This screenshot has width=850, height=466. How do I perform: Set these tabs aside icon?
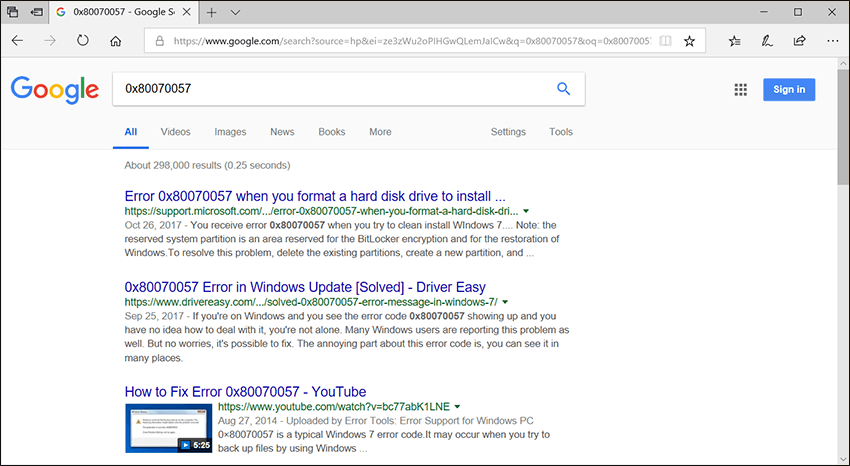click(37, 12)
